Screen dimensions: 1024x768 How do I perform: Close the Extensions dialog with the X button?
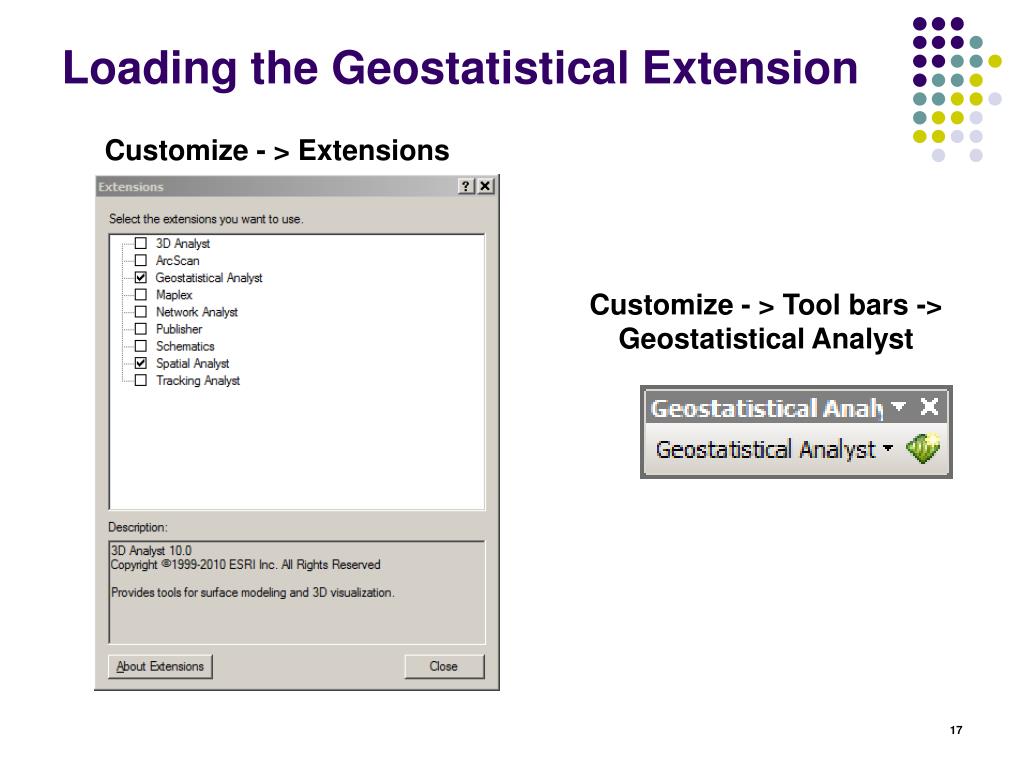[485, 186]
